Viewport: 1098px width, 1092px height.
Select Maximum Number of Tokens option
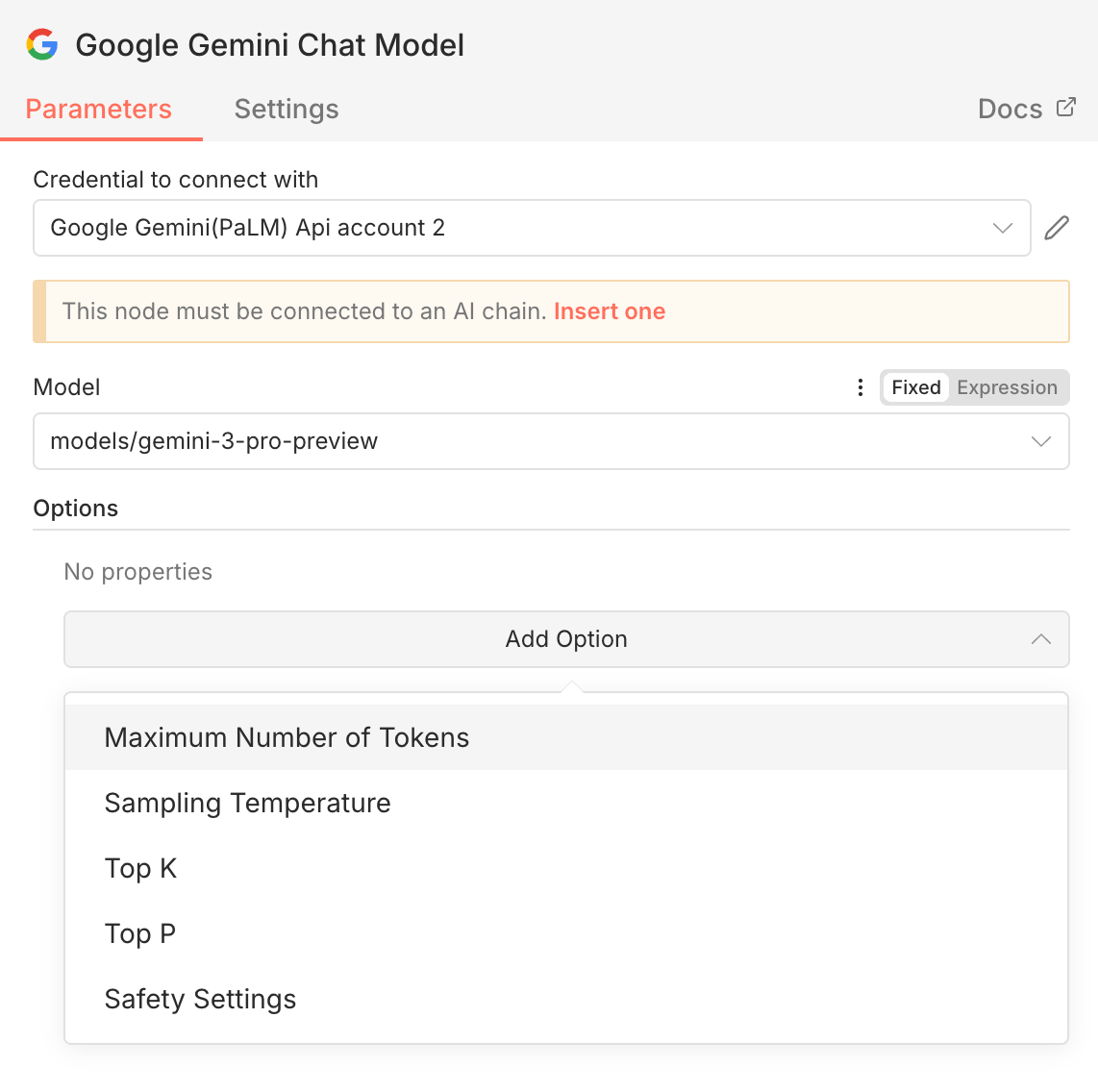pyautogui.click(x=287, y=737)
